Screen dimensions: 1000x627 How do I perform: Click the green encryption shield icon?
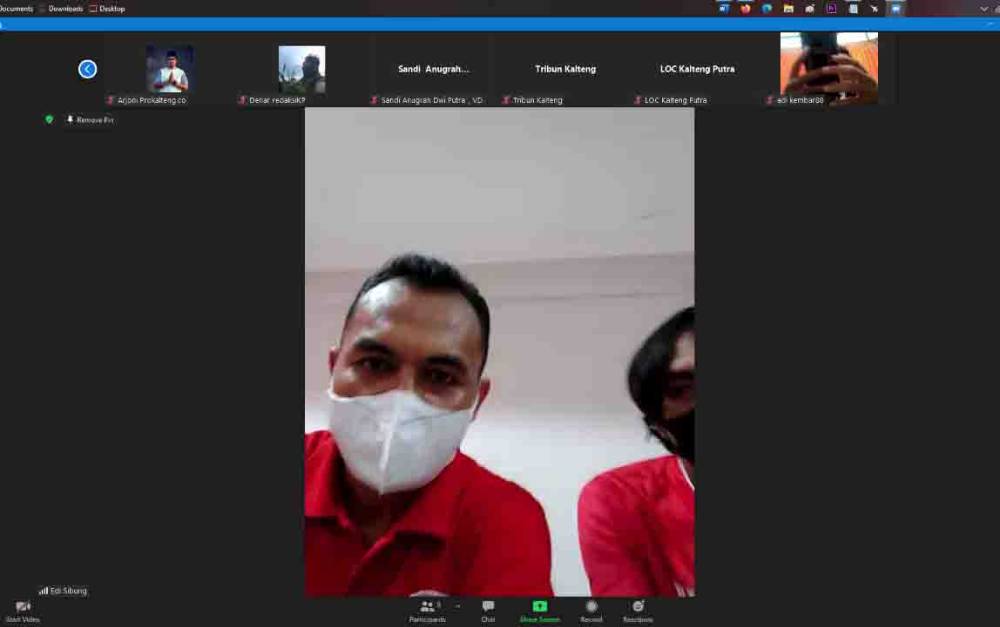coord(49,119)
